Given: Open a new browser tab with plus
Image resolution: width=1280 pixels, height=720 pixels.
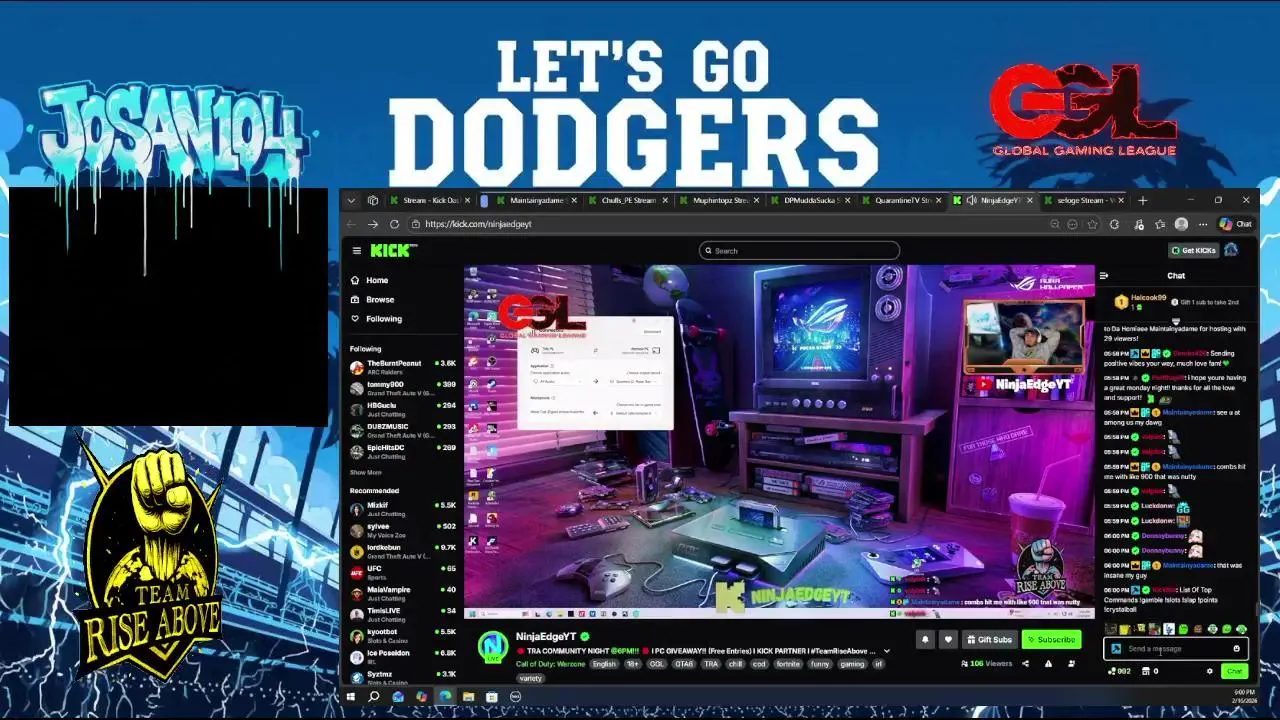Looking at the screenshot, I should click(x=1143, y=200).
